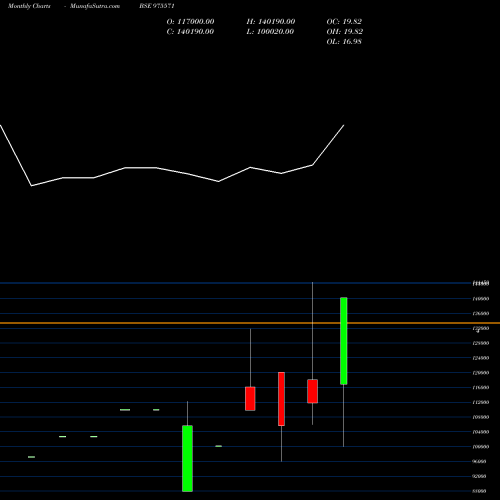Click the first red candlestick from the left

pyautogui.click(x=250, y=399)
